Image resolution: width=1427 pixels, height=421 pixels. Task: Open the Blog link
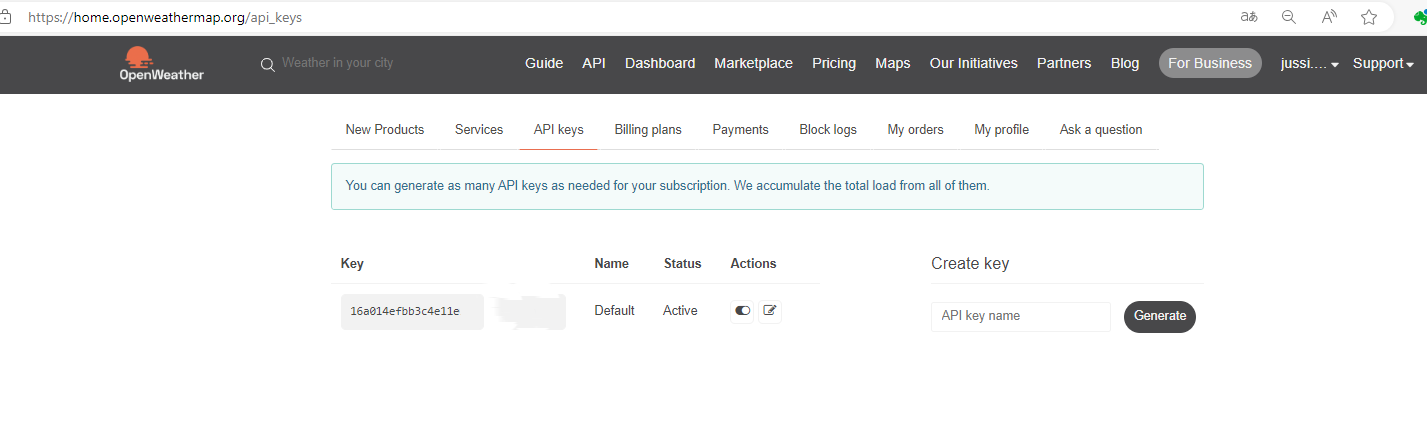coord(1125,63)
